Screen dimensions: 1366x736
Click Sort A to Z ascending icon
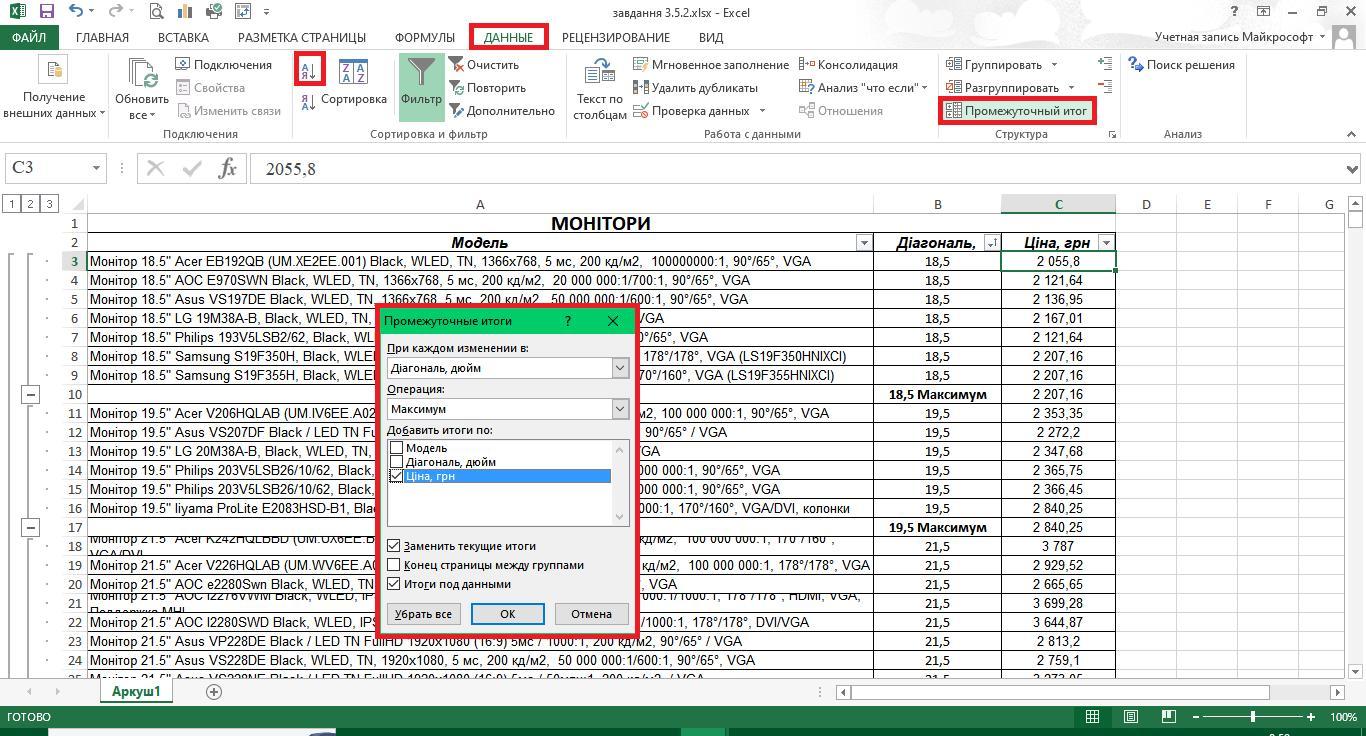pyautogui.click(x=308, y=70)
